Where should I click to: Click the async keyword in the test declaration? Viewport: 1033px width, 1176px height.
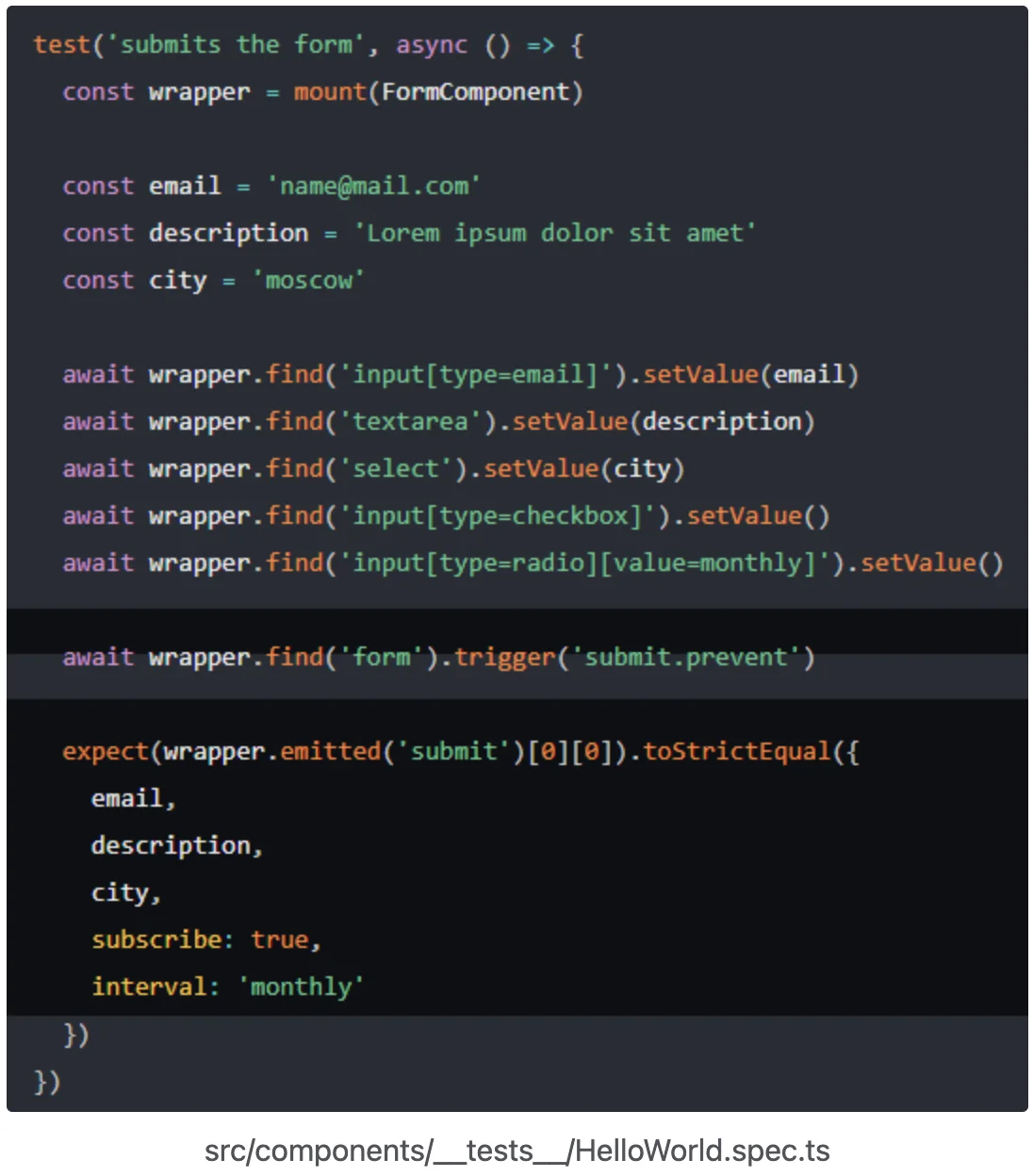tap(431, 44)
